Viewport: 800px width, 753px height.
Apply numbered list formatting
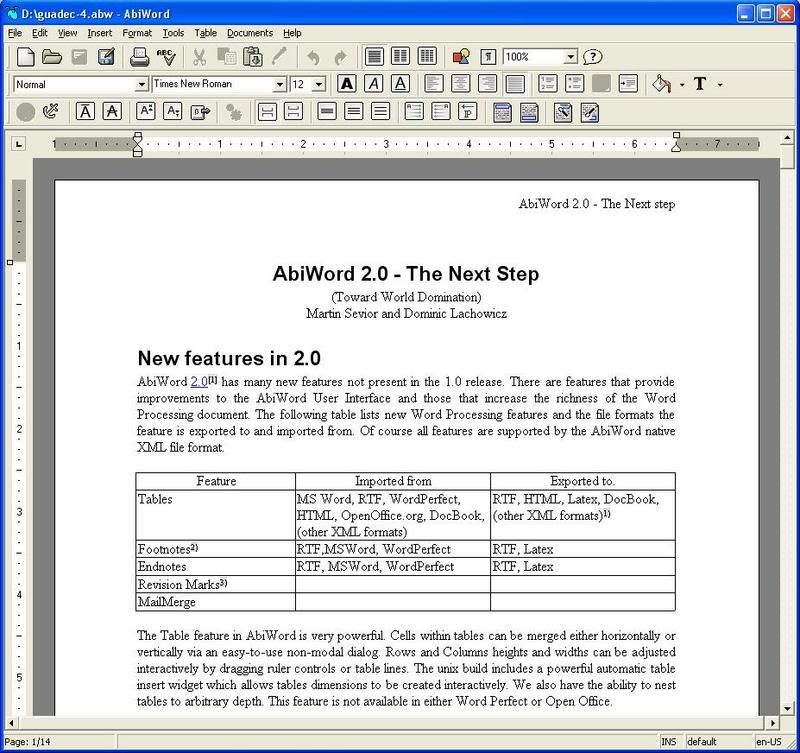click(547, 84)
